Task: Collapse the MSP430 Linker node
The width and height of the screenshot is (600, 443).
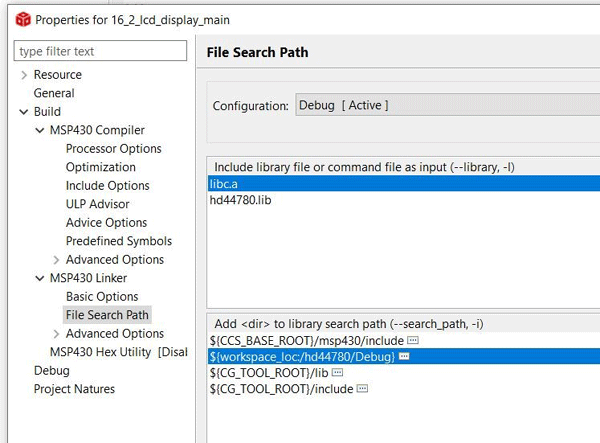Action: pyautogui.click(x=39, y=278)
